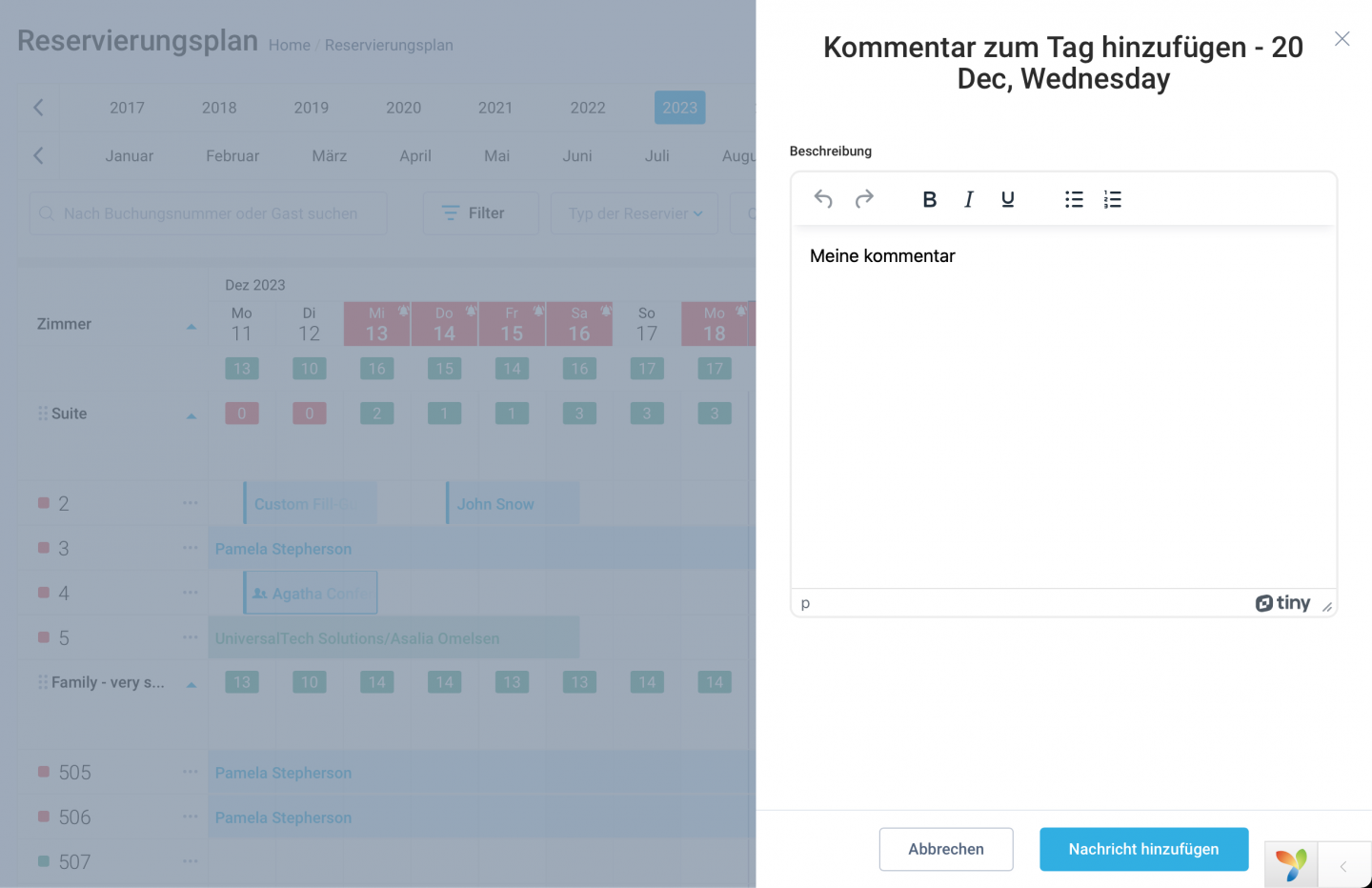
Task: Click the Suite group drag handle
Action: coord(43,414)
